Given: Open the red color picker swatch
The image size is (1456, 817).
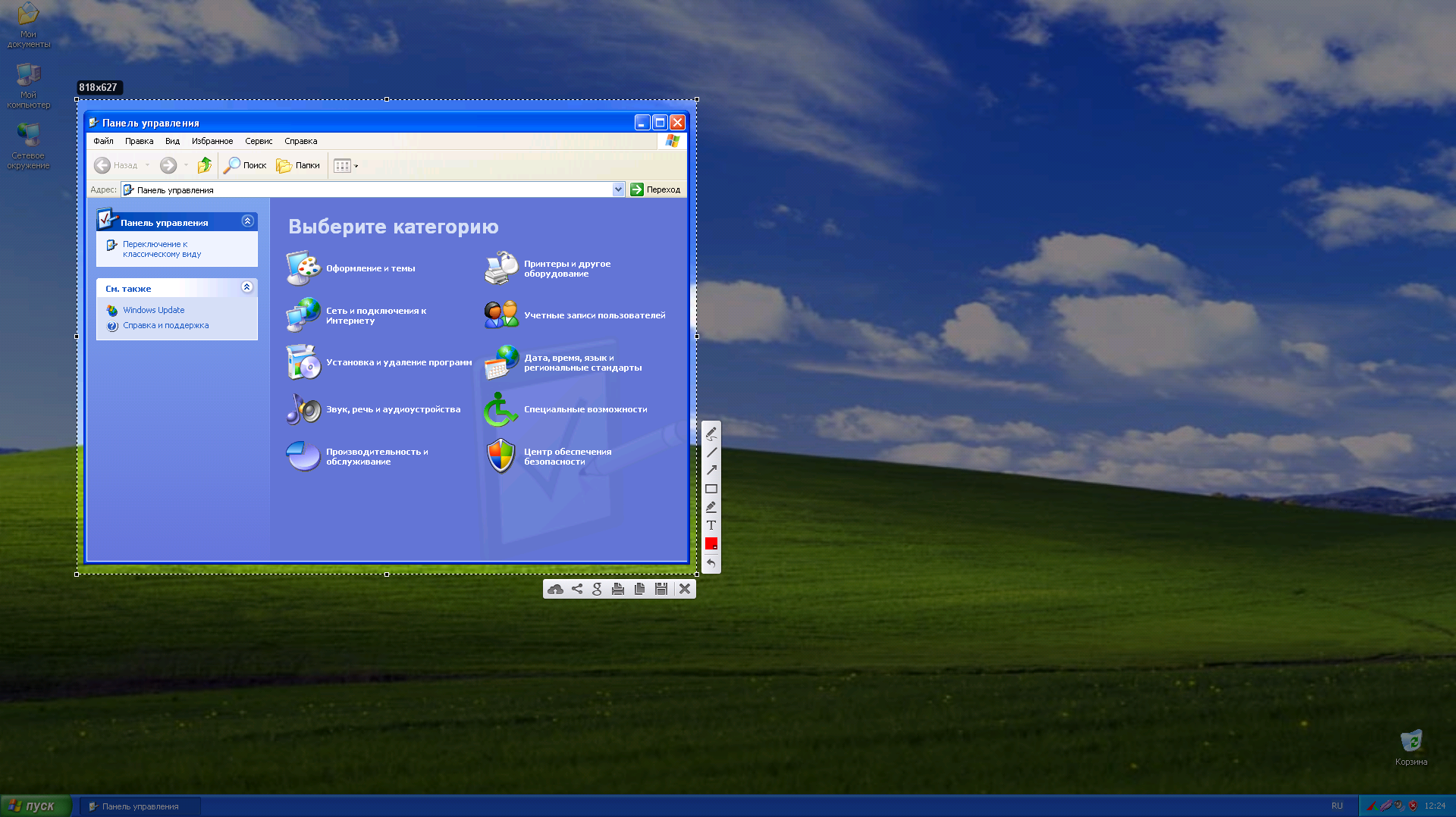Looking at the screenshot, I should [711, 543].
